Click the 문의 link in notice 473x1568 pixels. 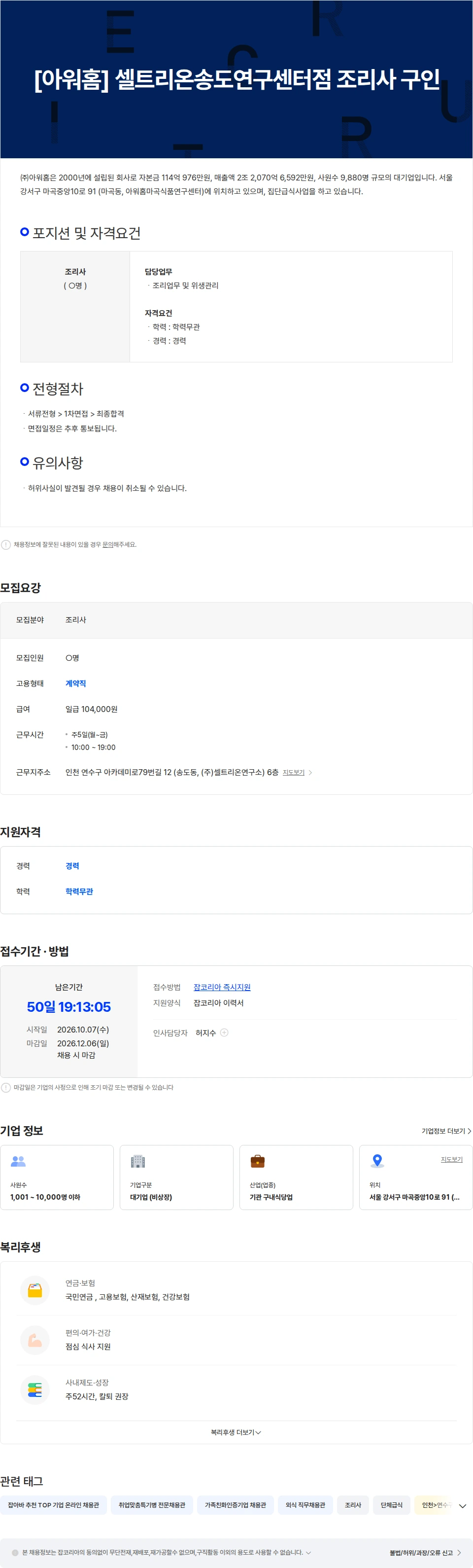[107, 545]
